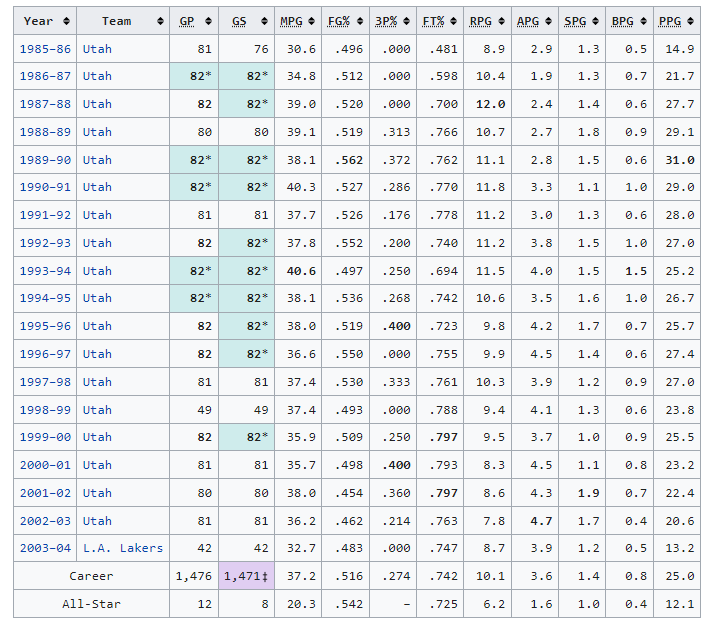721x629 pixels.
Task: Open the 2002-03 season link
Action: [45, 521]
